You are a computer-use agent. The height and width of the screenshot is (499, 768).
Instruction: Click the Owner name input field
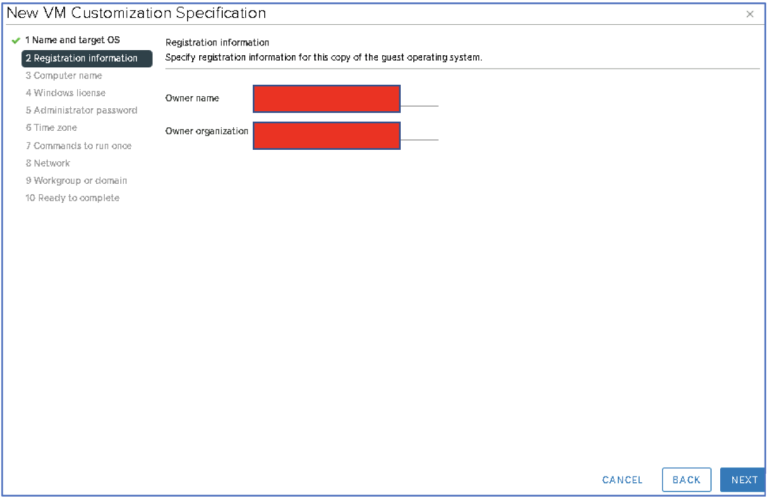(327, 98)
